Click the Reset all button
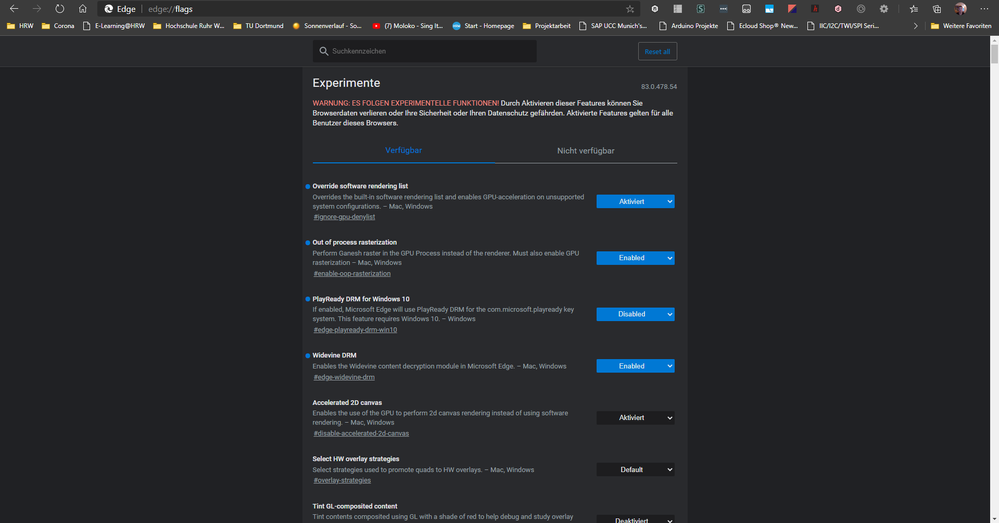 pyautogui.click(x=657, y=52)
